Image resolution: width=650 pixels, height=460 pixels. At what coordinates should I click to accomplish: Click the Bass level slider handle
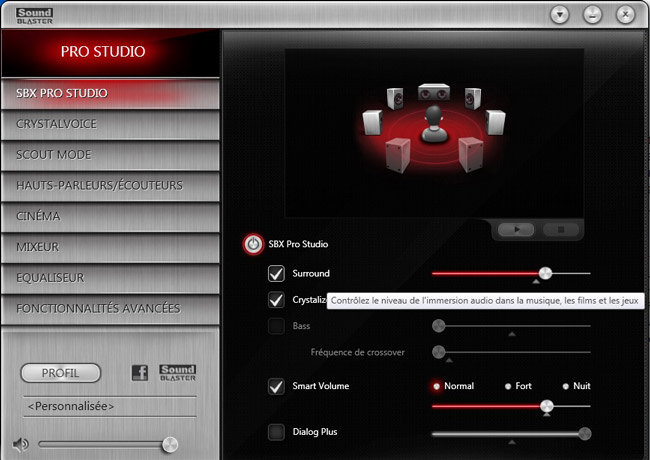(439, 326)
